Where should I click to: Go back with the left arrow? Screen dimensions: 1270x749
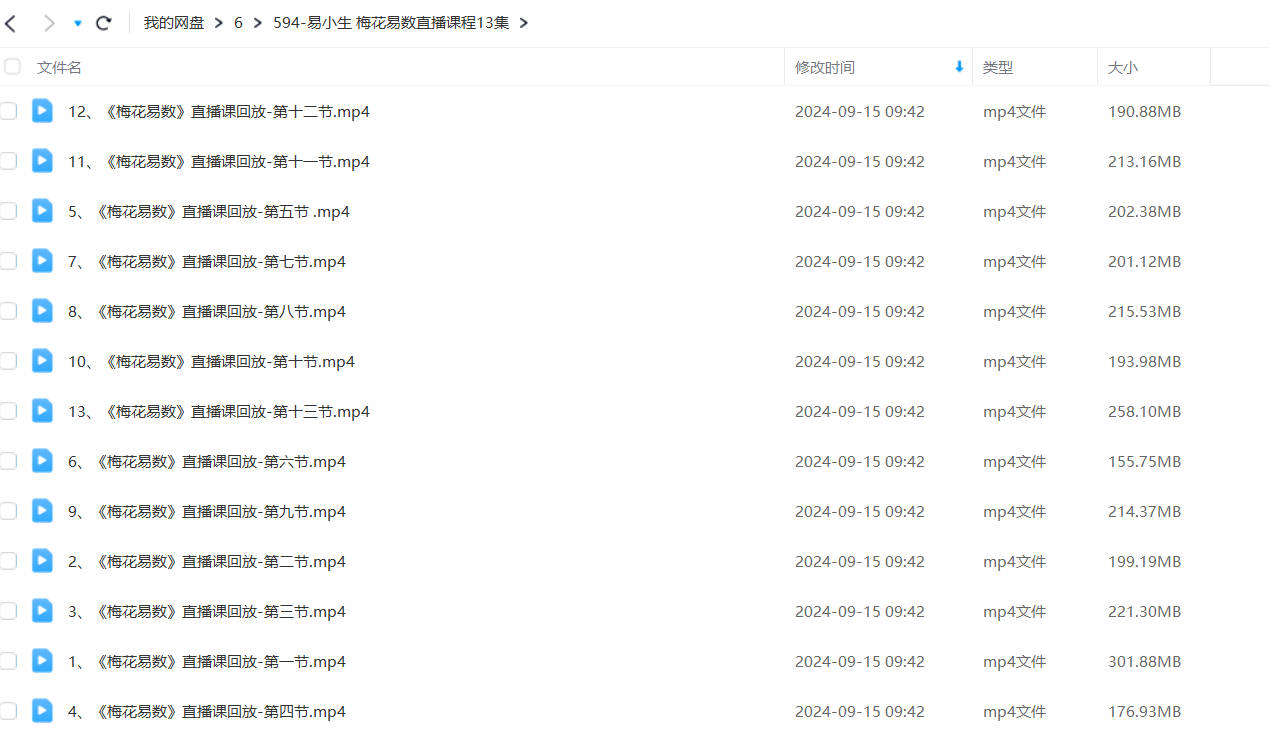11,22
